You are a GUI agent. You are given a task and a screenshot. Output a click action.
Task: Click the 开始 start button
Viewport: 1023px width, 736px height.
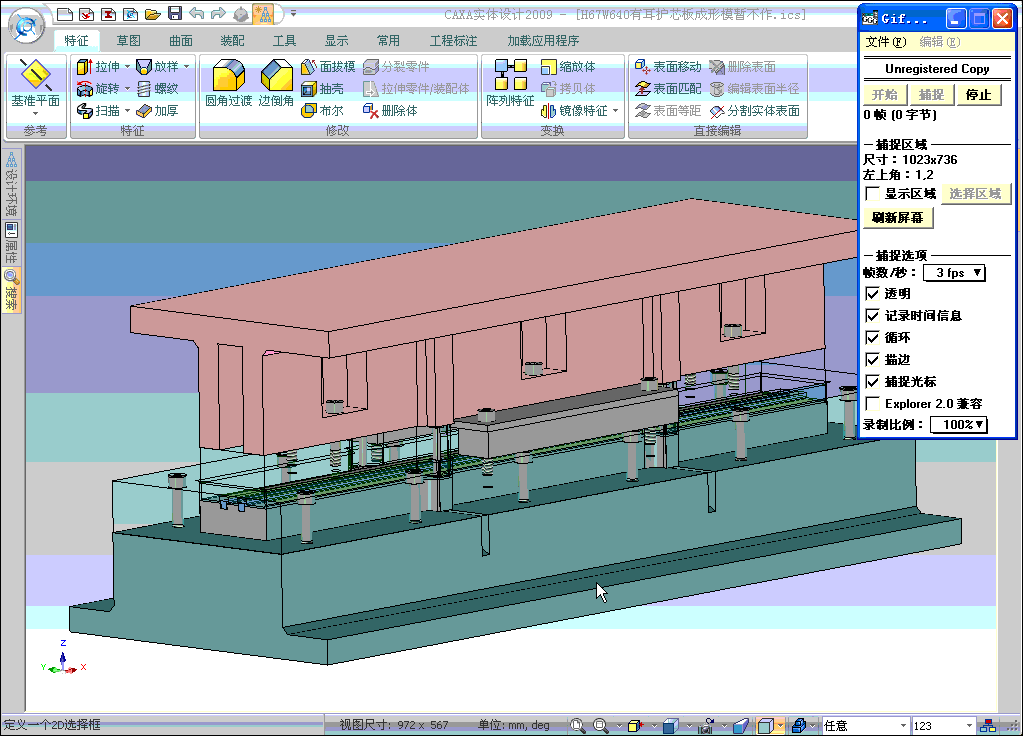(885, 95)
